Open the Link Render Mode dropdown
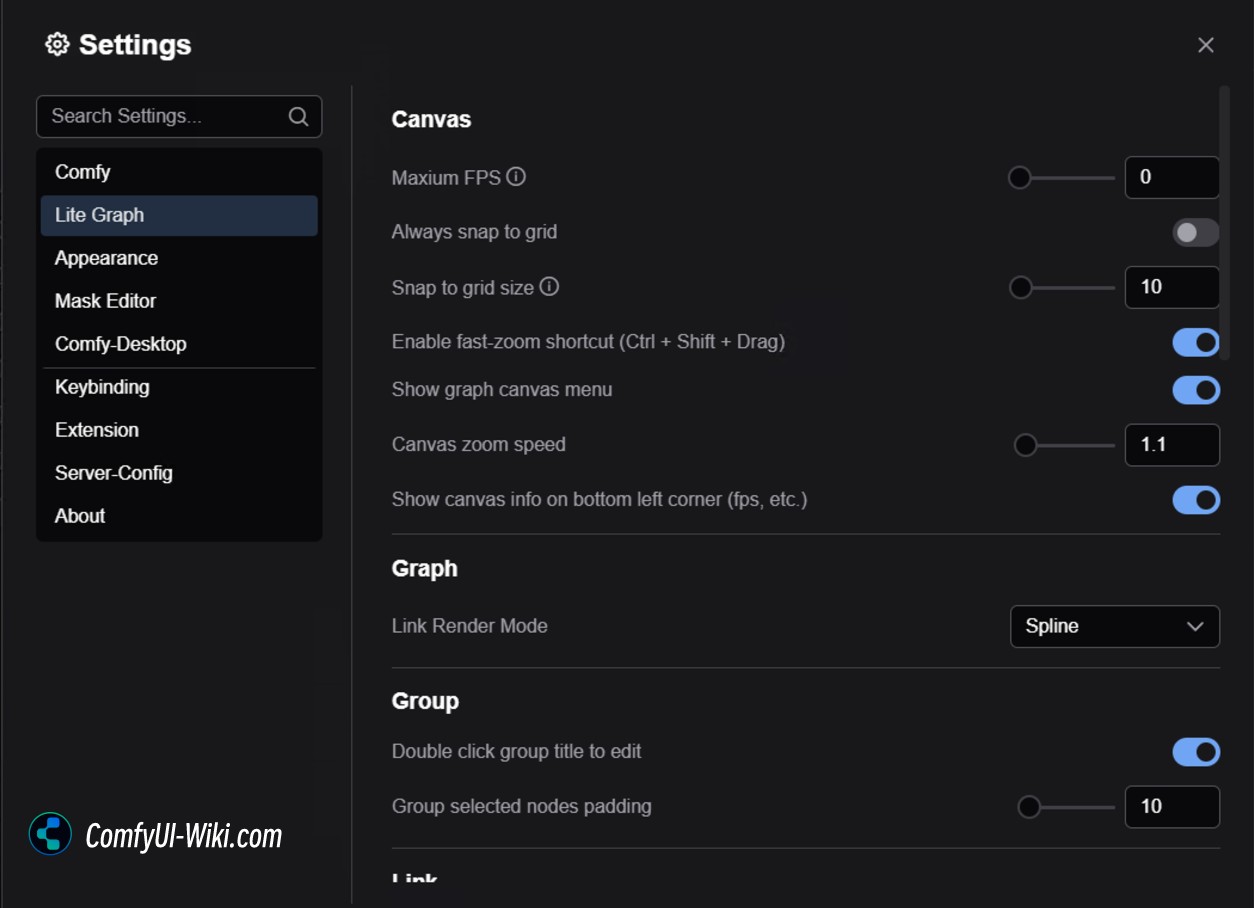The width and height of the screenshot is (1254, 908). (1115, 626)
